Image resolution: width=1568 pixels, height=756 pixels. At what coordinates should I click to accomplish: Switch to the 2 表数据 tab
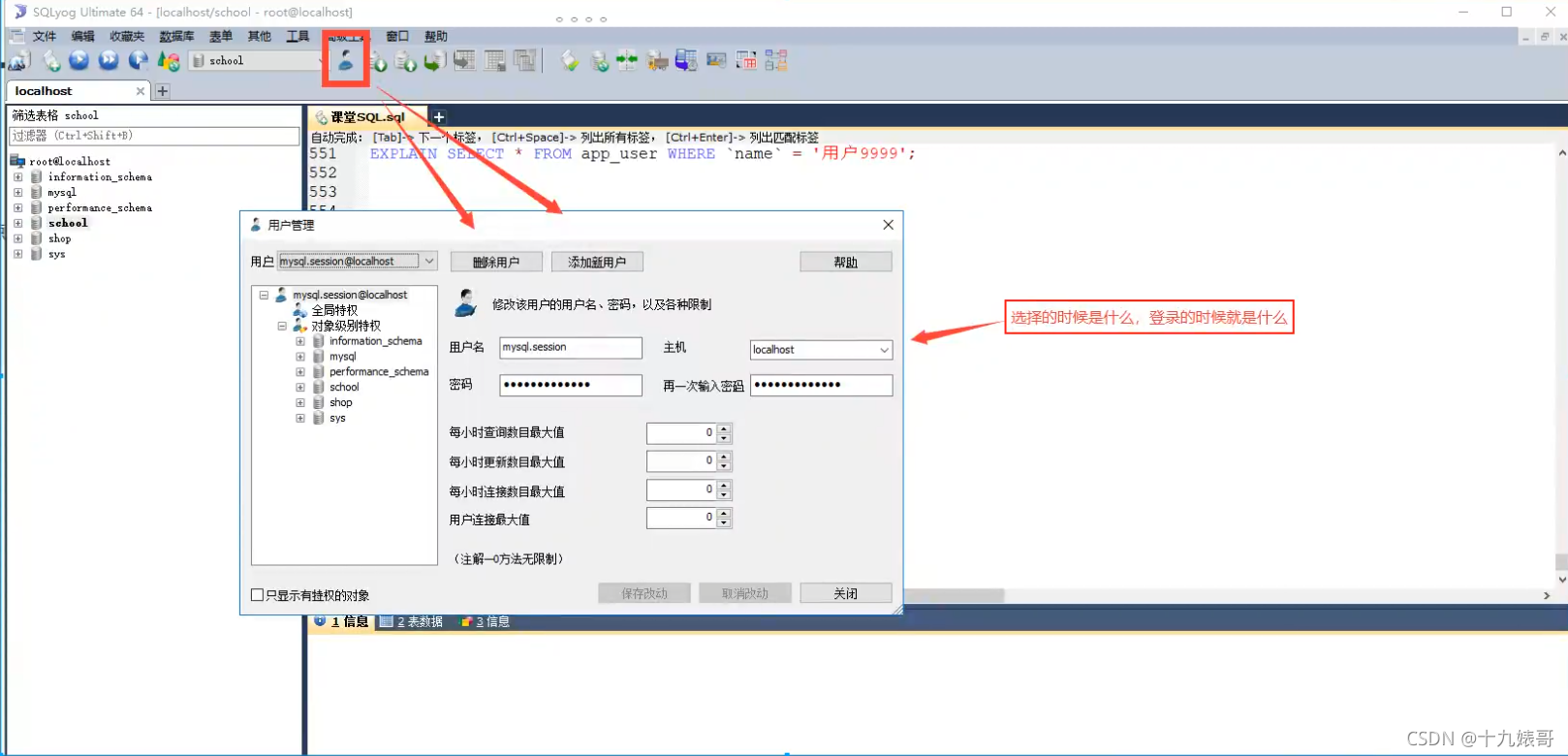coord(411,621)
